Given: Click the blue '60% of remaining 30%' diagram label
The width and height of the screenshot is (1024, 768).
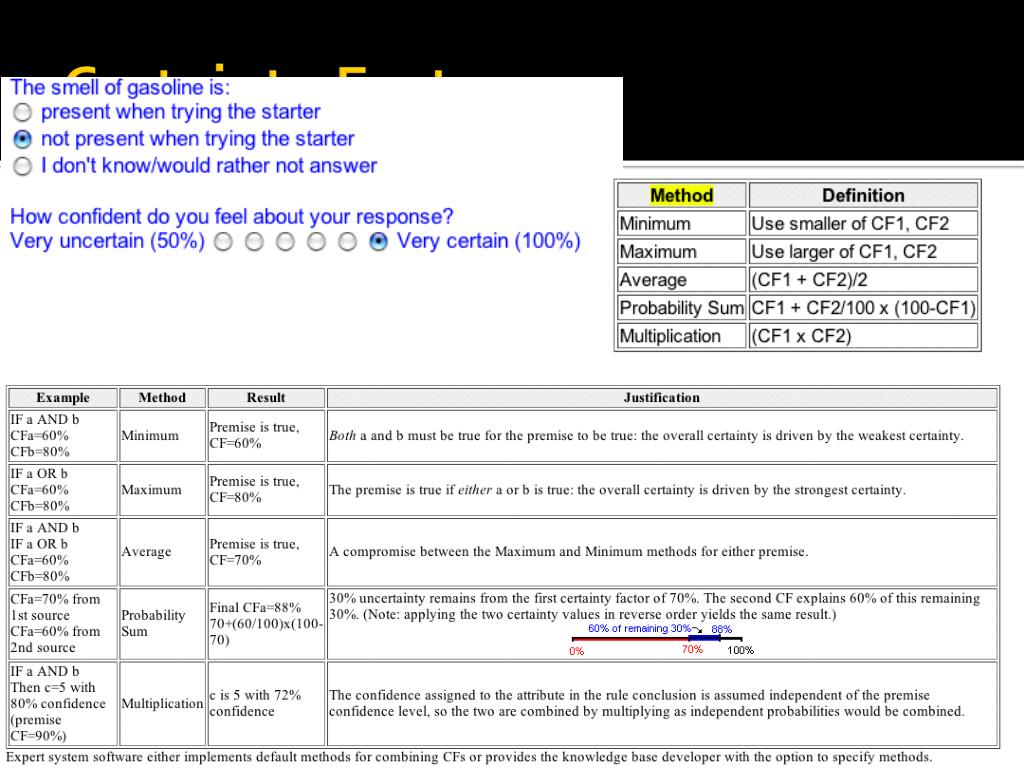Looking at the screenshot, I should click(x=639, y=628).
